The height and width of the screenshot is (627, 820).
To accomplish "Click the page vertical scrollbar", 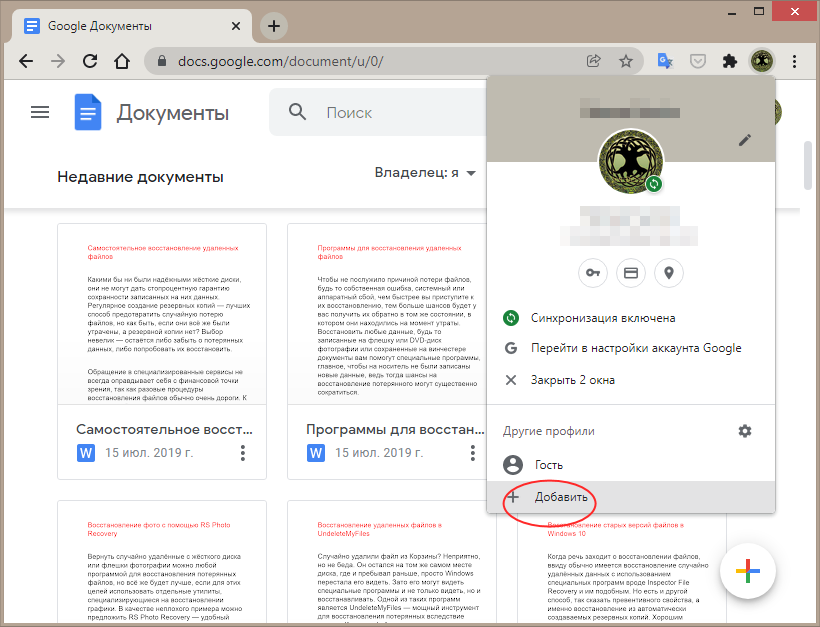I will coord(808,165).
